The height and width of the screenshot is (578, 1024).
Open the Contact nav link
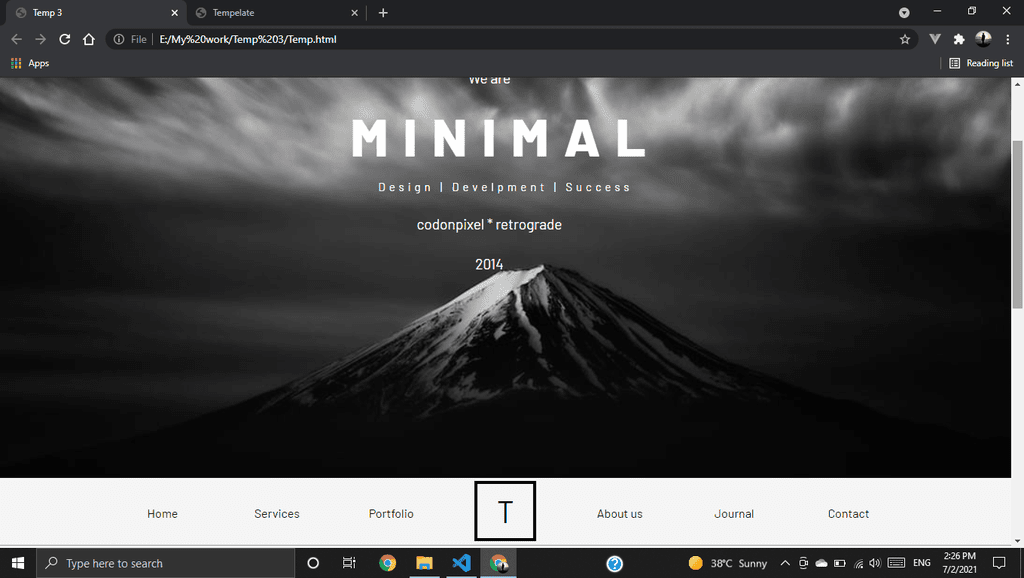[x=848, y=514]
